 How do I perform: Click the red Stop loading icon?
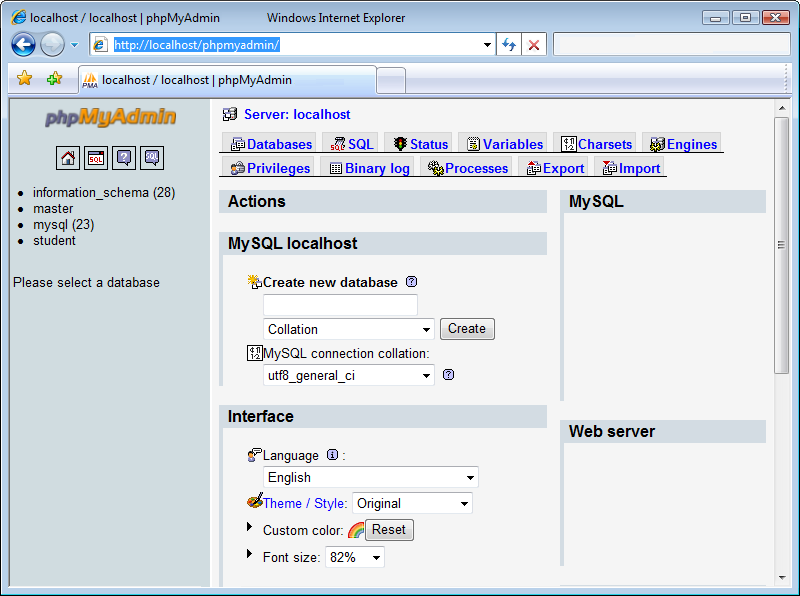[534, 45]
